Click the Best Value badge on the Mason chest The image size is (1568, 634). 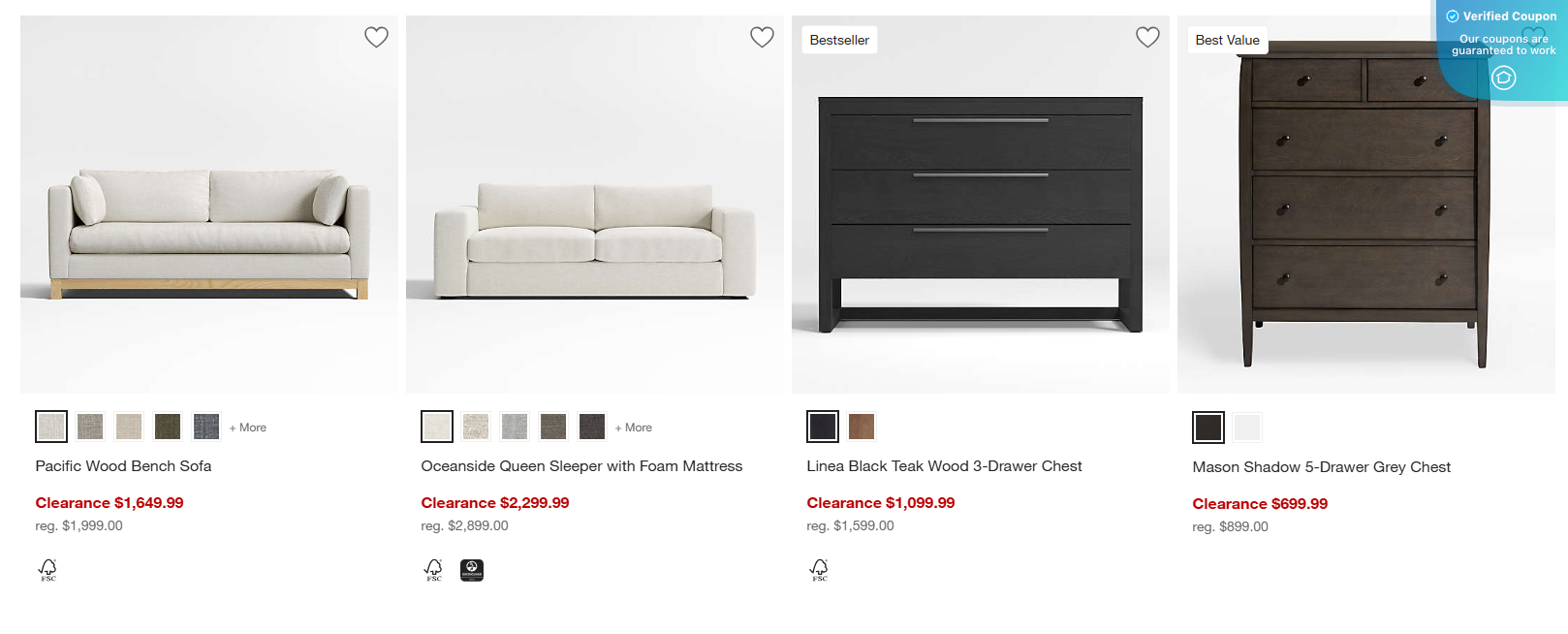(x=1227, y=40)
